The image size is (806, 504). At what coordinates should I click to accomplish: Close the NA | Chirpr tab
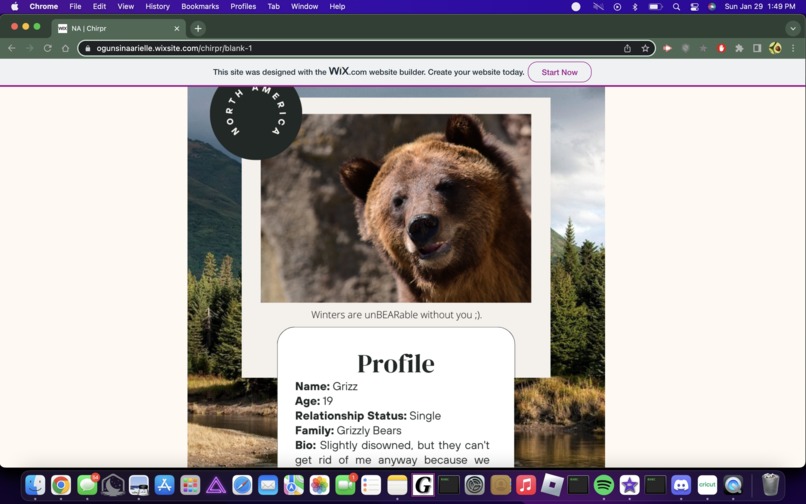pos(176,28)
